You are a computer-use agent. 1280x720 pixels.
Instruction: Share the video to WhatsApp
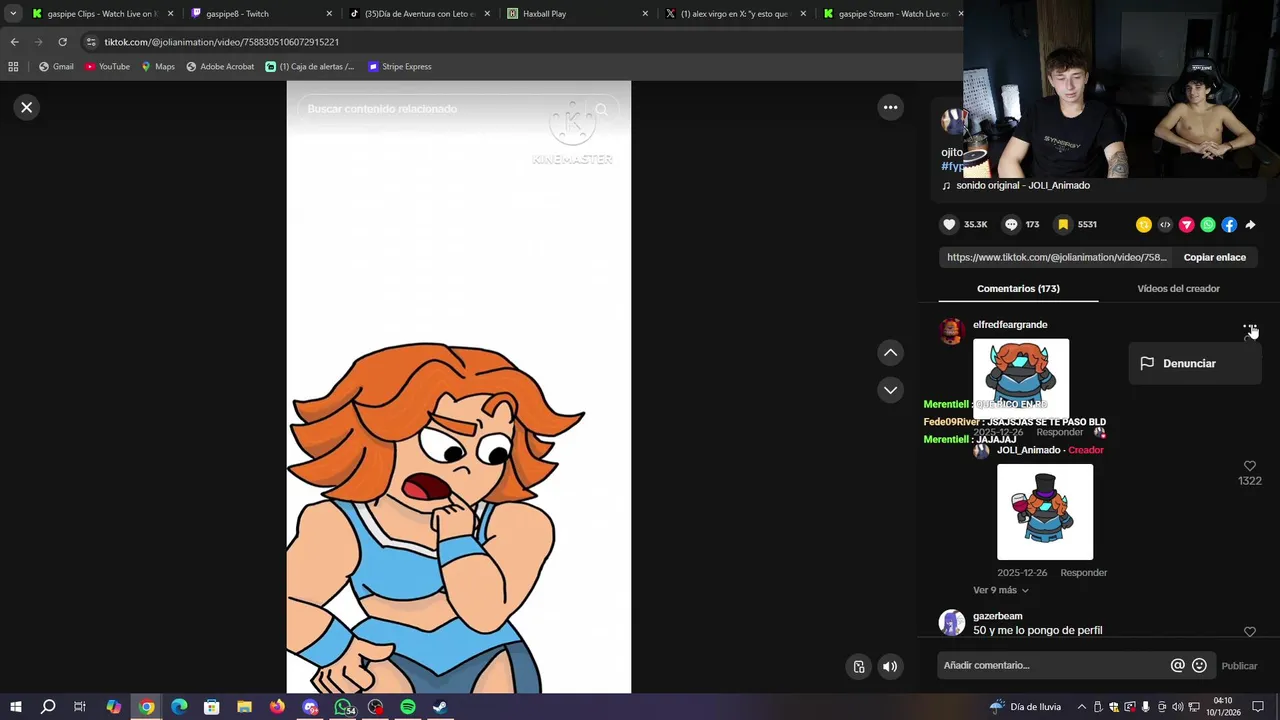(x=1208, y=225)
